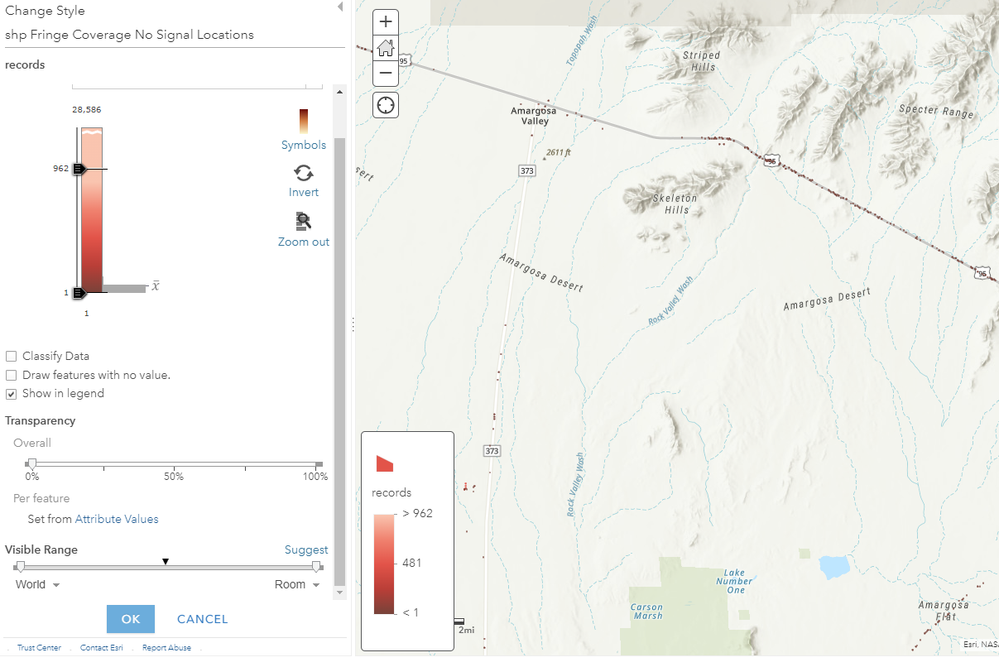The width and height of the screenshot is (999, 657).
Task: Click the current scale marker on Visible Range
Action: point(166,561)
